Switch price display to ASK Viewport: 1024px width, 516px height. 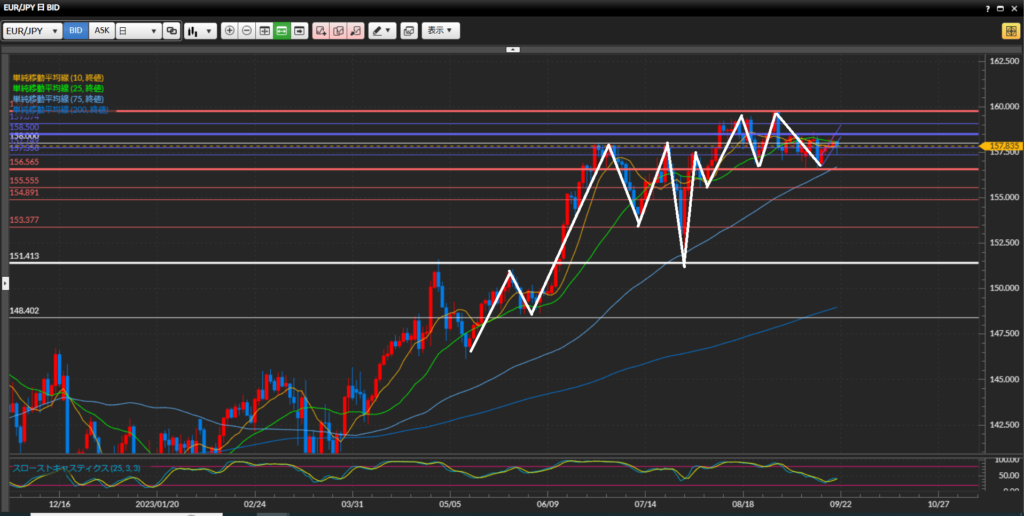pos(101,31)
